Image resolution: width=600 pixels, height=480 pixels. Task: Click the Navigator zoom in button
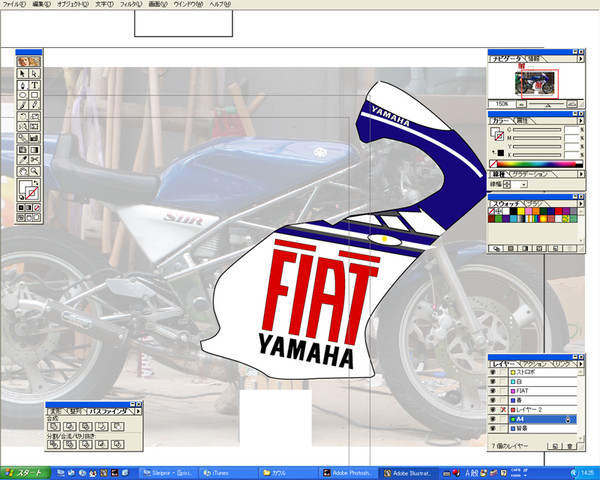pos(572,104)
